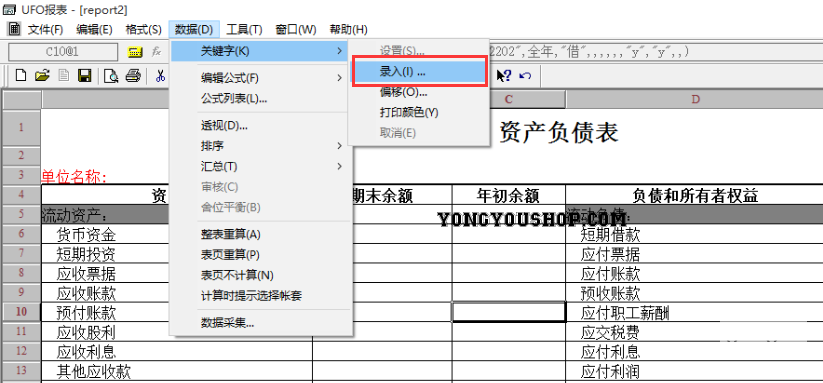Choose 计算时提示选择帐套 menu entry
Viewport: 823px width, 383px height.
tap(260, 295)
